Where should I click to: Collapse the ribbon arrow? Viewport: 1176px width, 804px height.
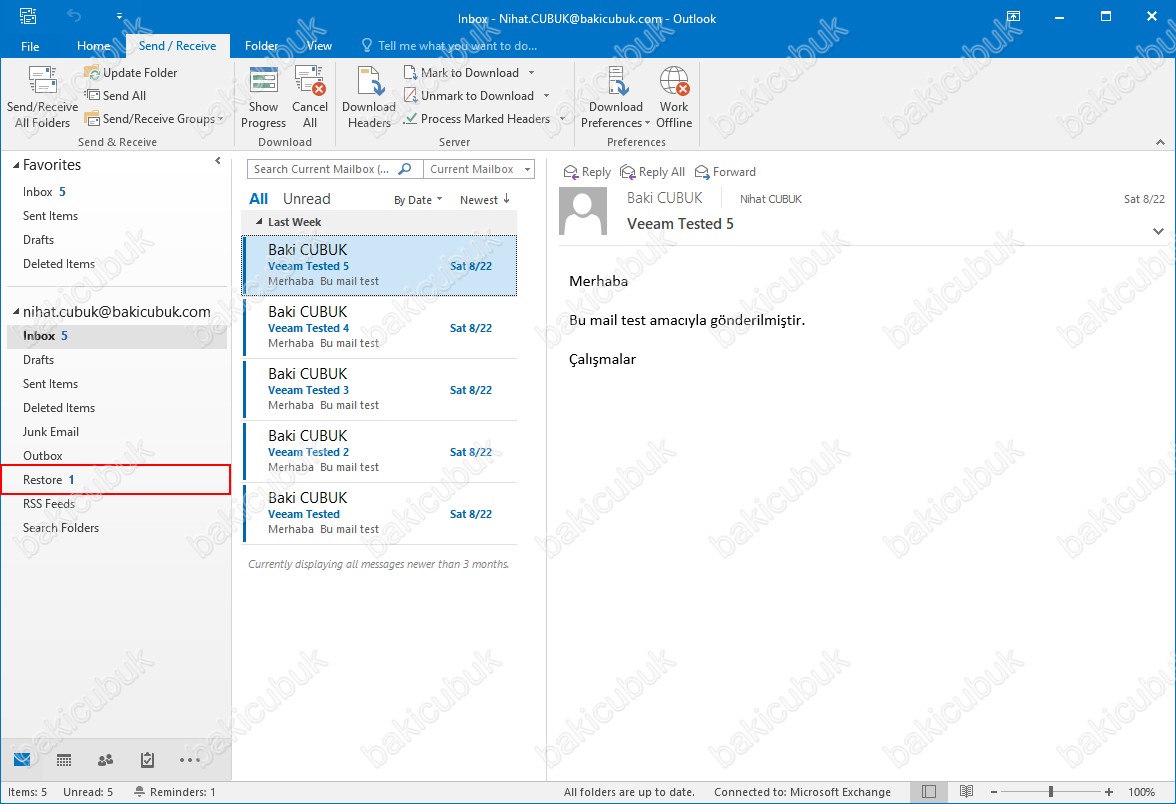(x=1160, y=142)
